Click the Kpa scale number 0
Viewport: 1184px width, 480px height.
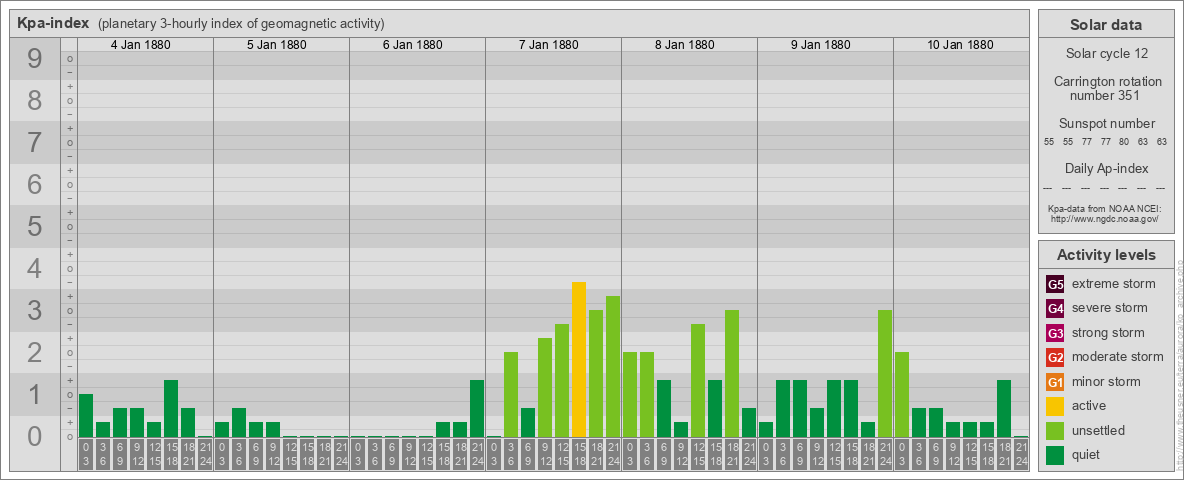(35, 436)
